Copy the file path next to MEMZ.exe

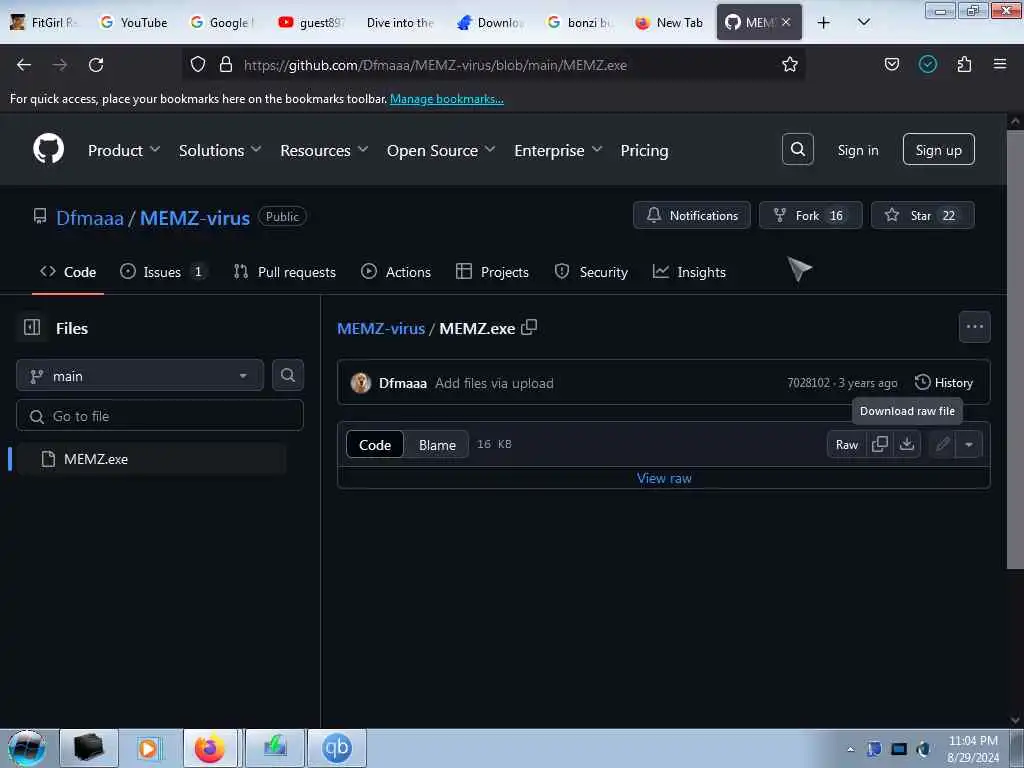pos(529,327)
